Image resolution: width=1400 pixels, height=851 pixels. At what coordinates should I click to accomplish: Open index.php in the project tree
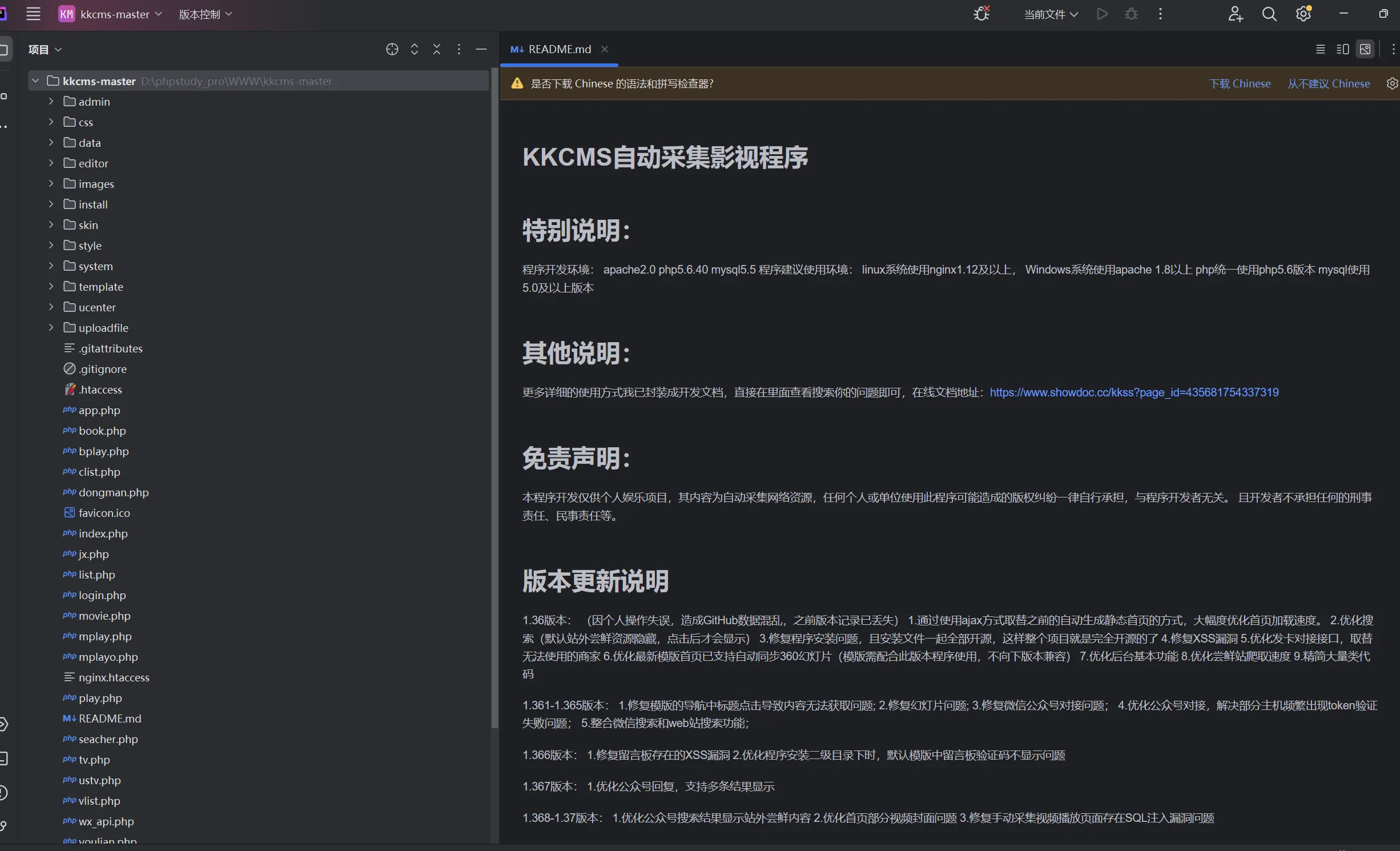[x=103, y=533]
